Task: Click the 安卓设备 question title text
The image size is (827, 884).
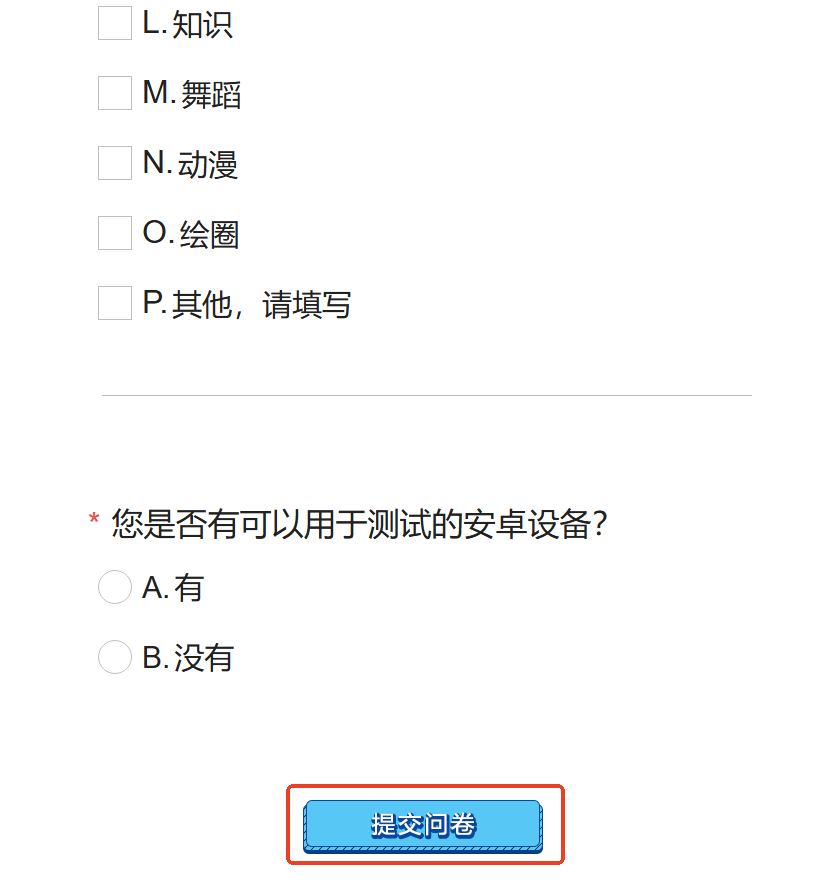Action: coord(528,524)
